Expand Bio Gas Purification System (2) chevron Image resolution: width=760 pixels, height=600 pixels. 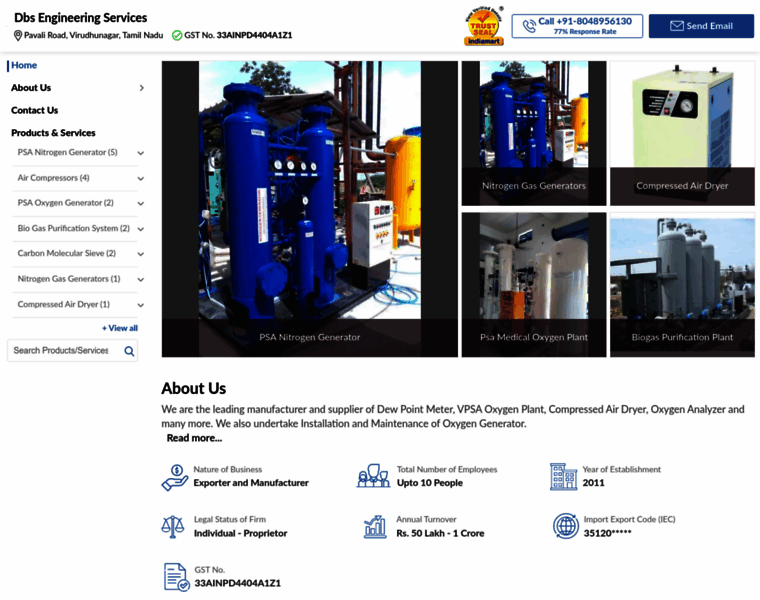(x=141, y=229)
